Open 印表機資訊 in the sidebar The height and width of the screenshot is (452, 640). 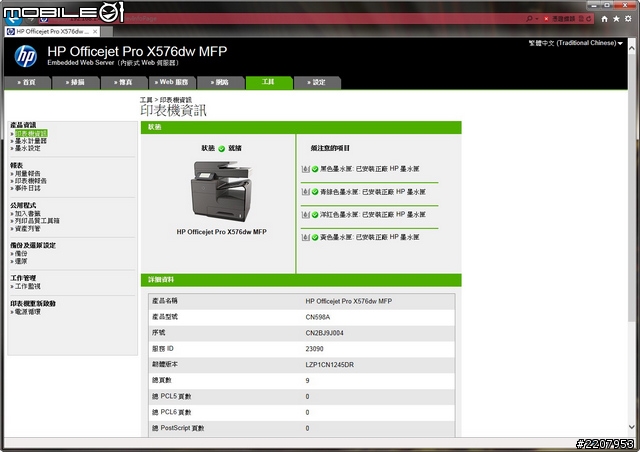click(x=31, y=134)
